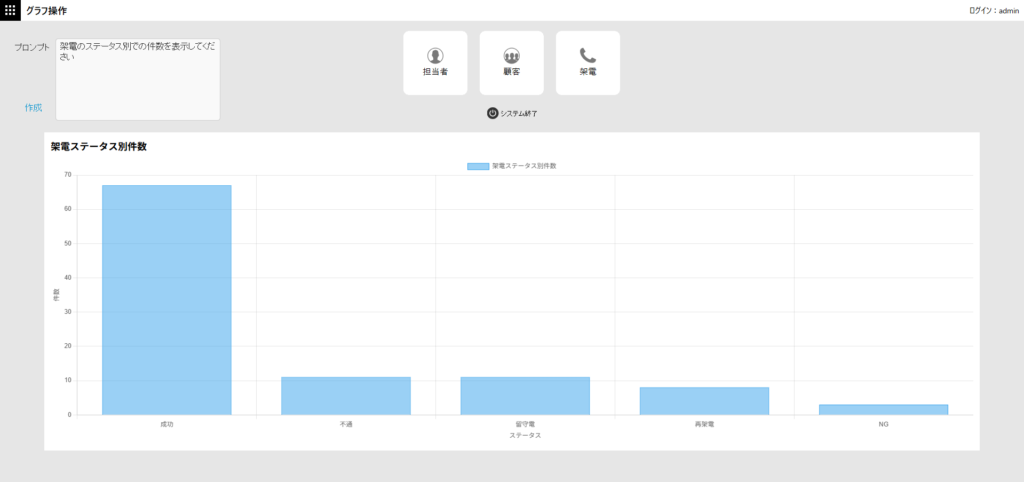Select the 架電 phone icon
Viewport: 1024px width, 482px height.
click(588, 56)
